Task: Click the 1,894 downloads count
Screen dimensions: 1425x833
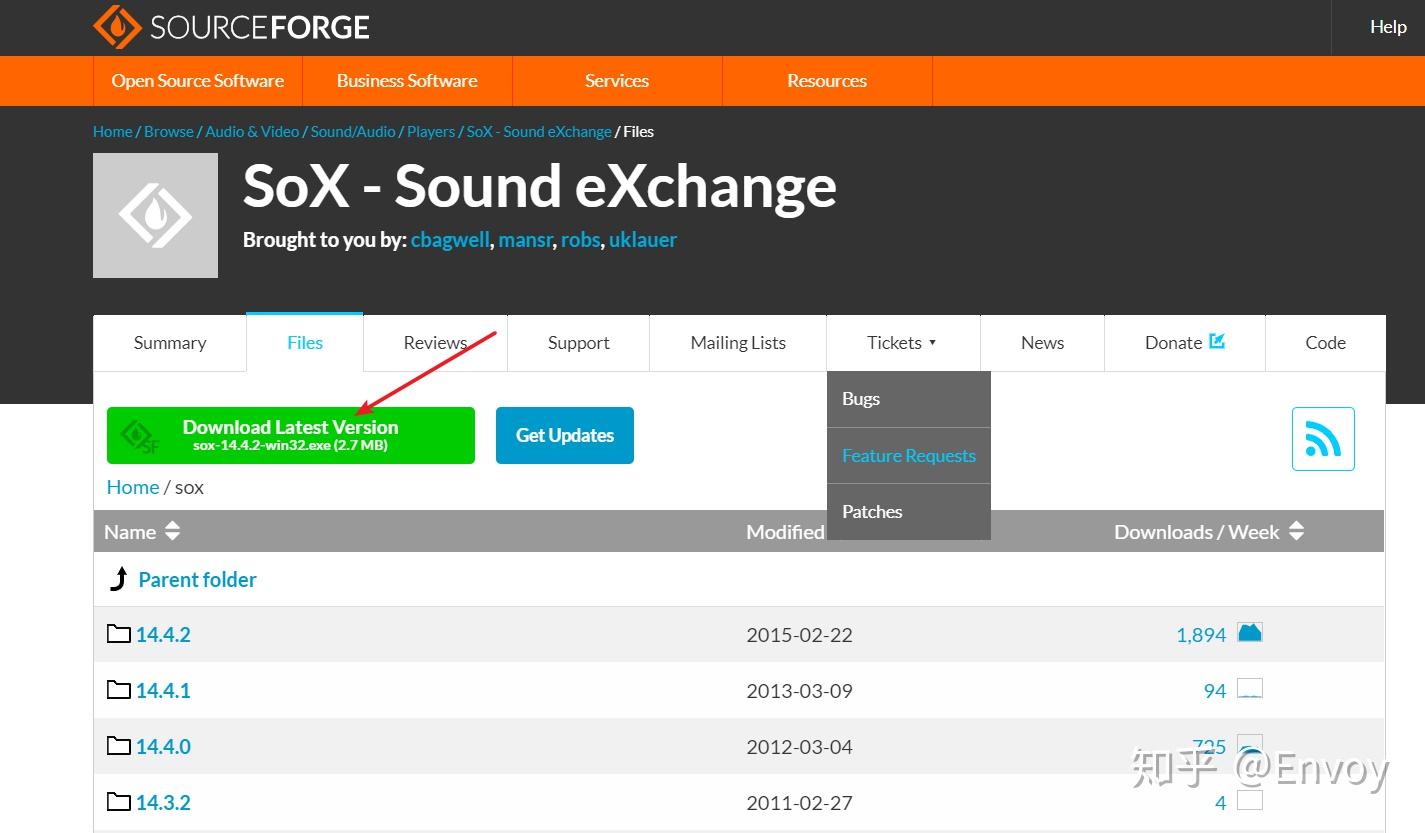Action: 1201,635
